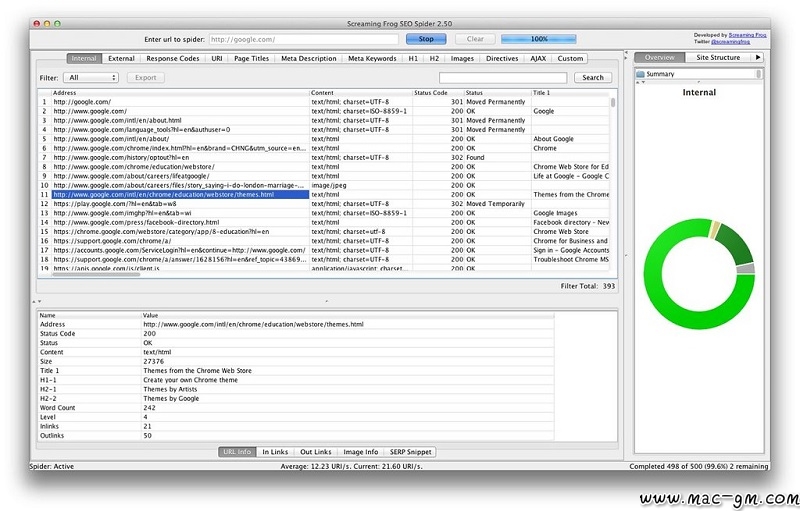This screenshot has height=511, width=800.
Task: Sort by the Status Code column header
Action: point(438,93)
